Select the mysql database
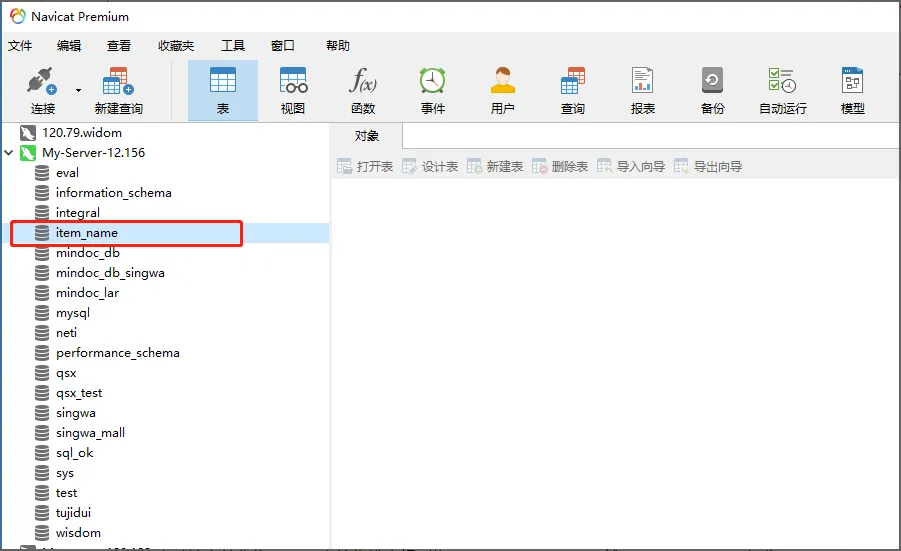 pyautogui.click(x=73, y=313)
